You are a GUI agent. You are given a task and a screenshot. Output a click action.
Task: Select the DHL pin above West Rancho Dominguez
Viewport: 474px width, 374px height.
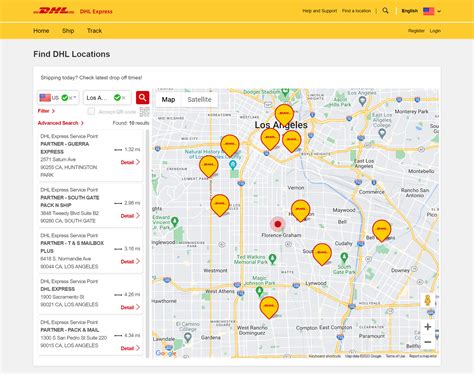[269, 308]
